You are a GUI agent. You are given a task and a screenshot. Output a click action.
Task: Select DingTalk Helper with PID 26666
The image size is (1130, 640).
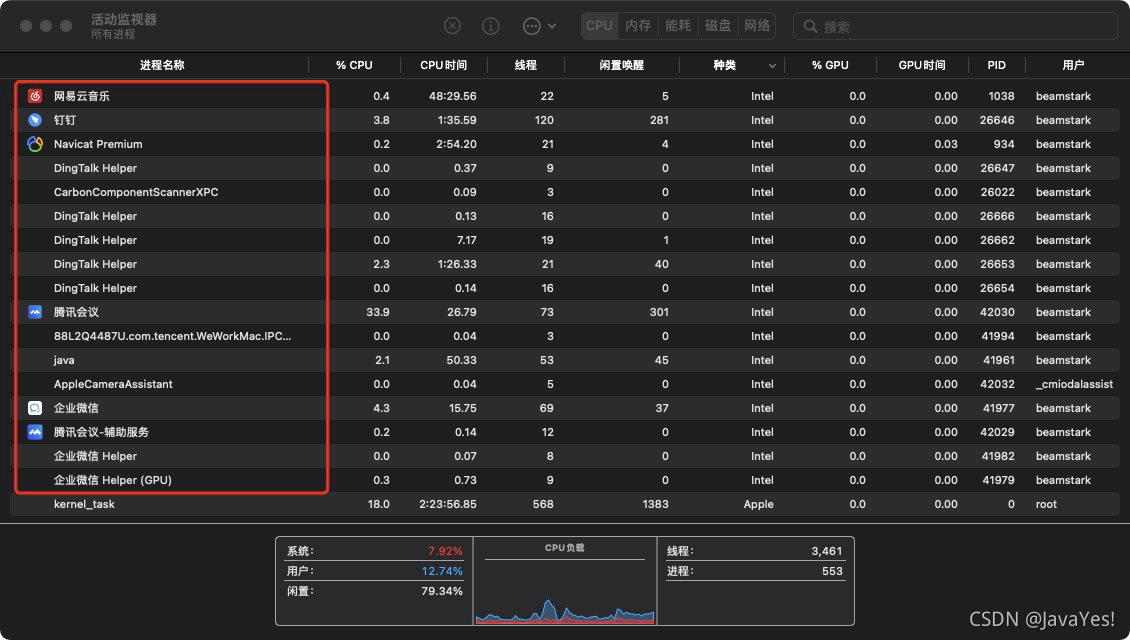95,216
